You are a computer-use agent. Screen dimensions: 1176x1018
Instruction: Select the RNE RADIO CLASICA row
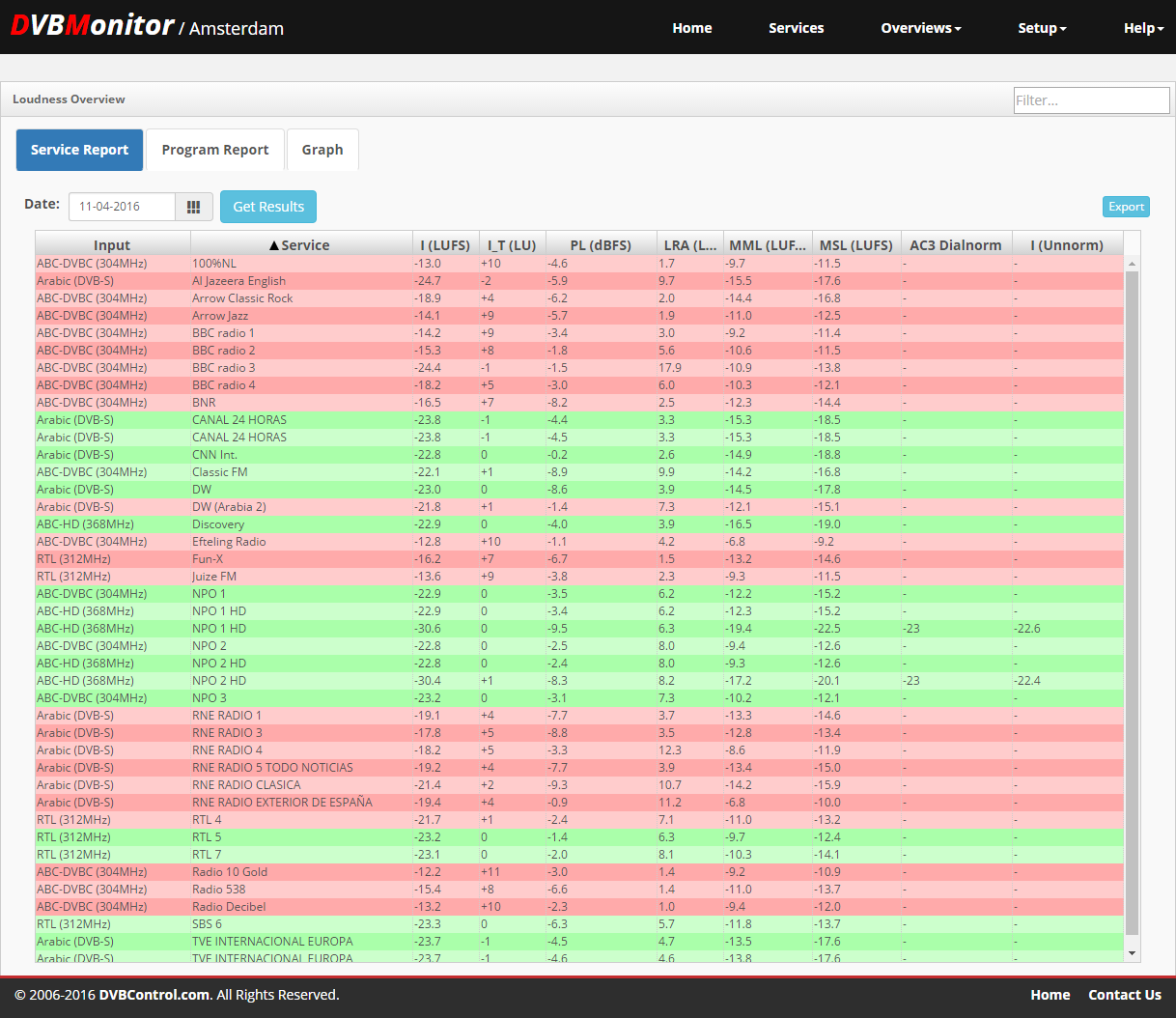click(579, 785)
